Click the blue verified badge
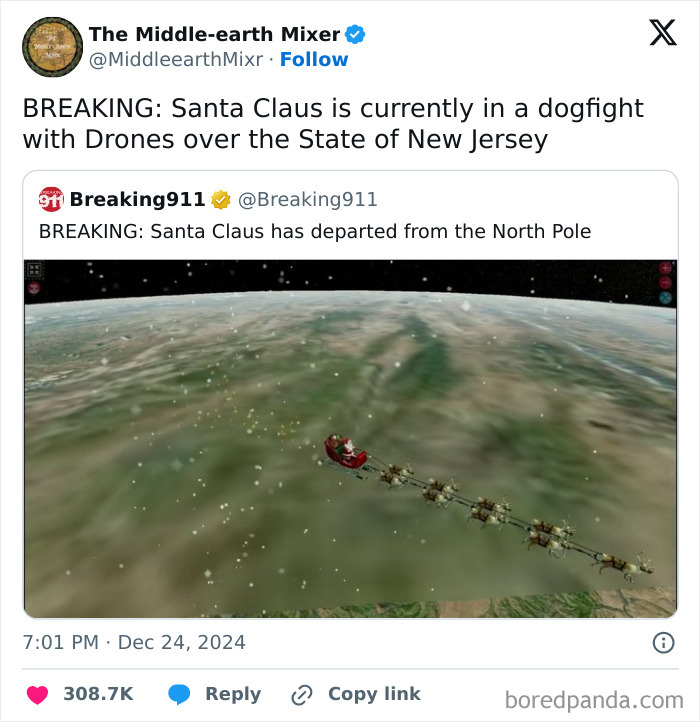This screenshot has width=700, height=722. point(355,35)
